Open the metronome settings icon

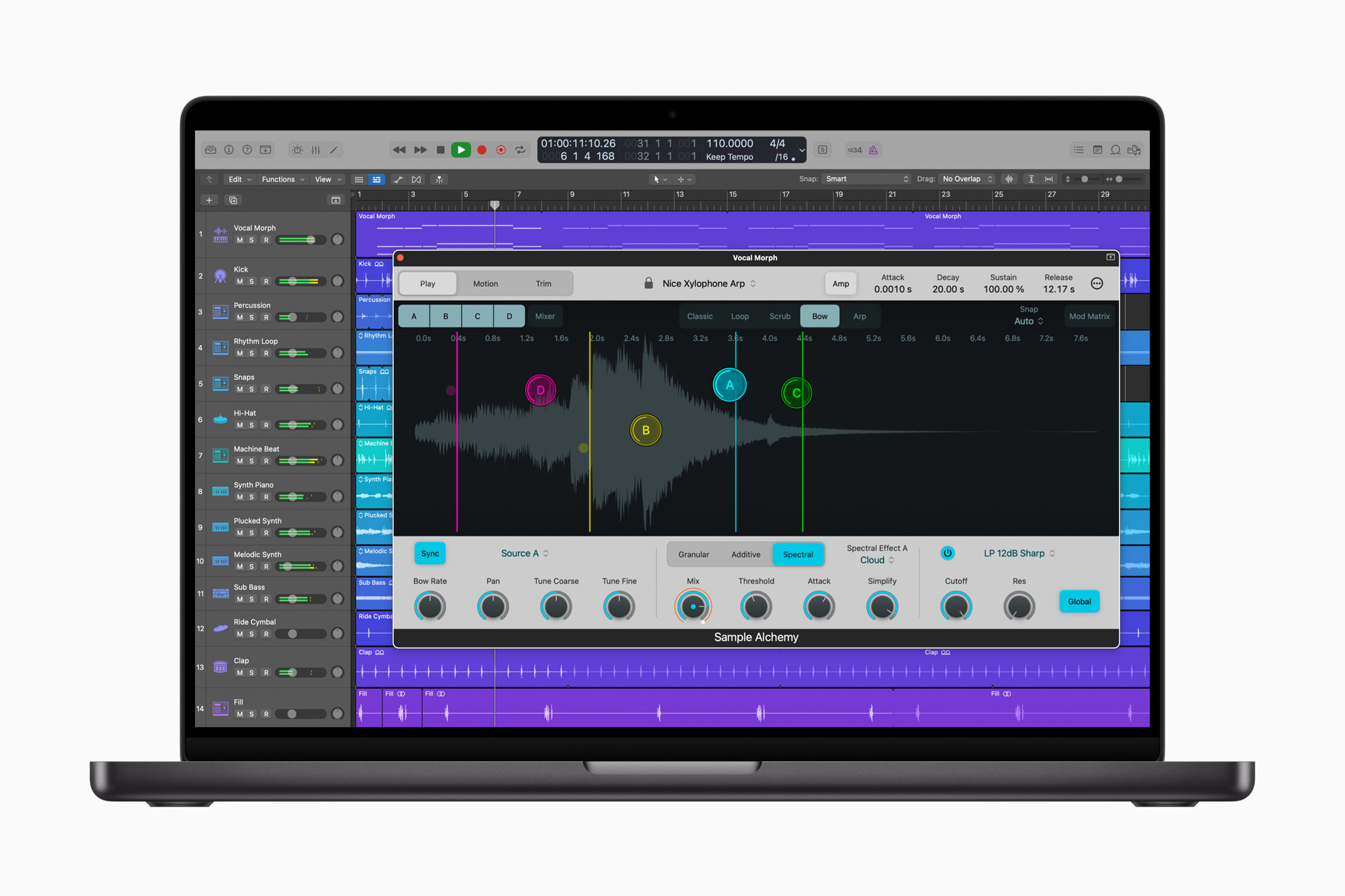[x=874, y=150]
